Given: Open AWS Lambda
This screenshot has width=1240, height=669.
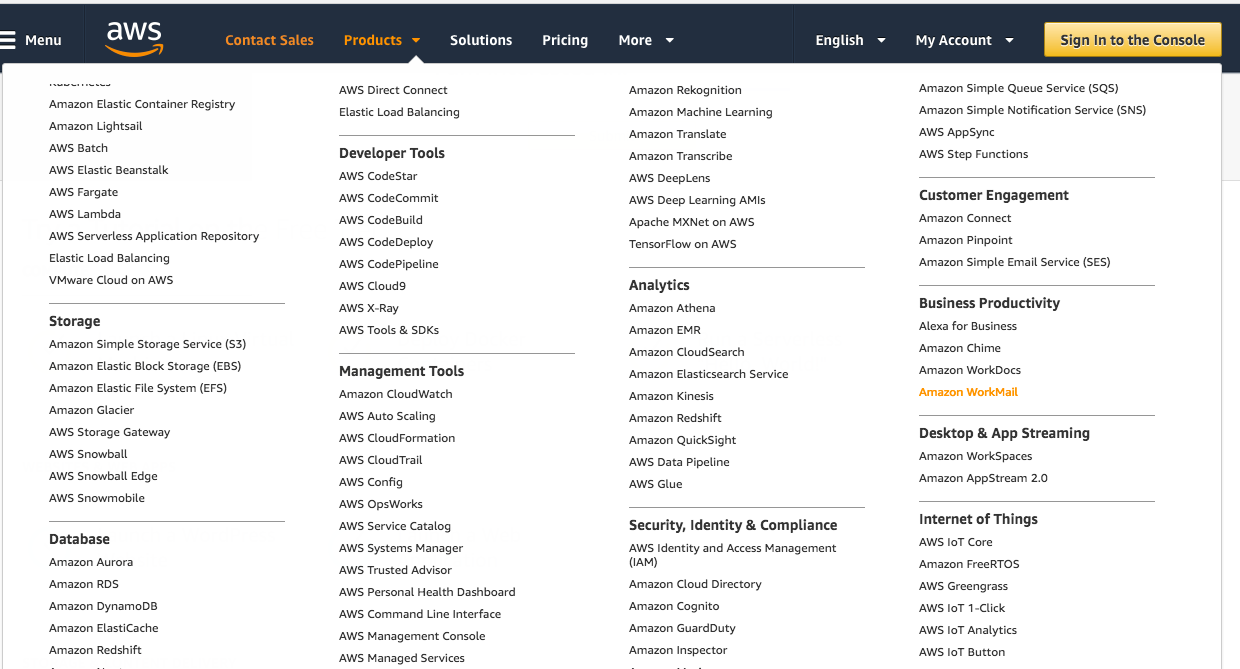Looking at the screenshot, I should point(85,214).
